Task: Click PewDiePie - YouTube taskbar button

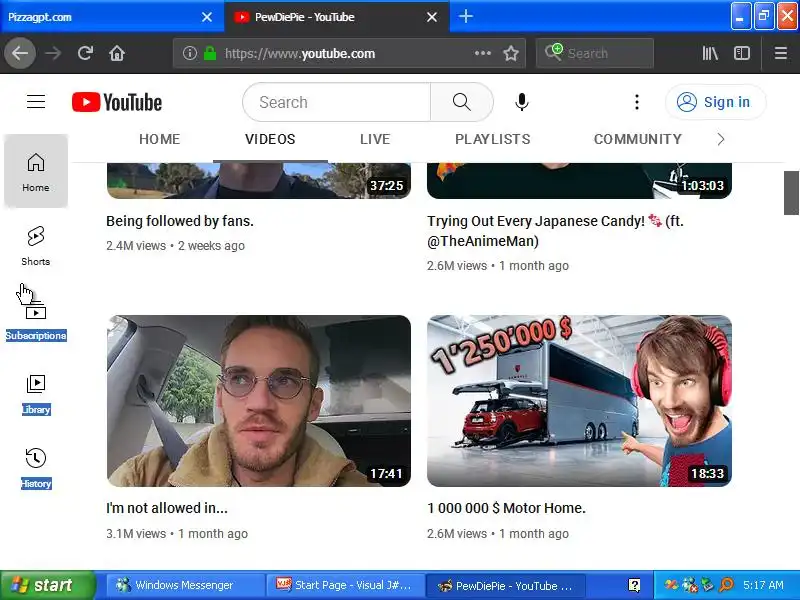Action: [x=505, y=585]
